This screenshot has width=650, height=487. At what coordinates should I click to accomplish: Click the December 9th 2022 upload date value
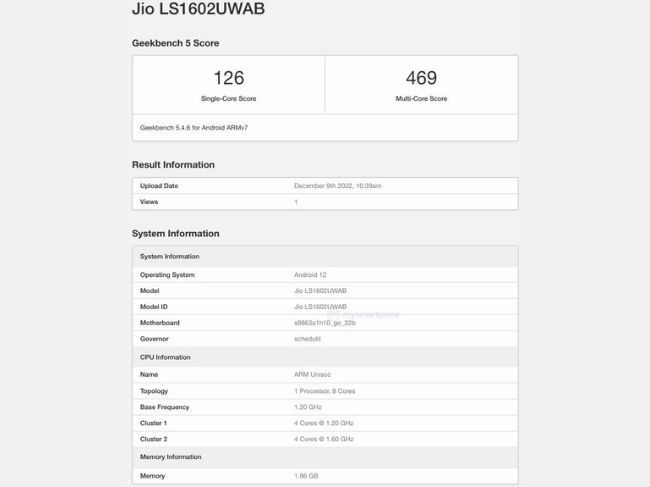coord(337,186)
